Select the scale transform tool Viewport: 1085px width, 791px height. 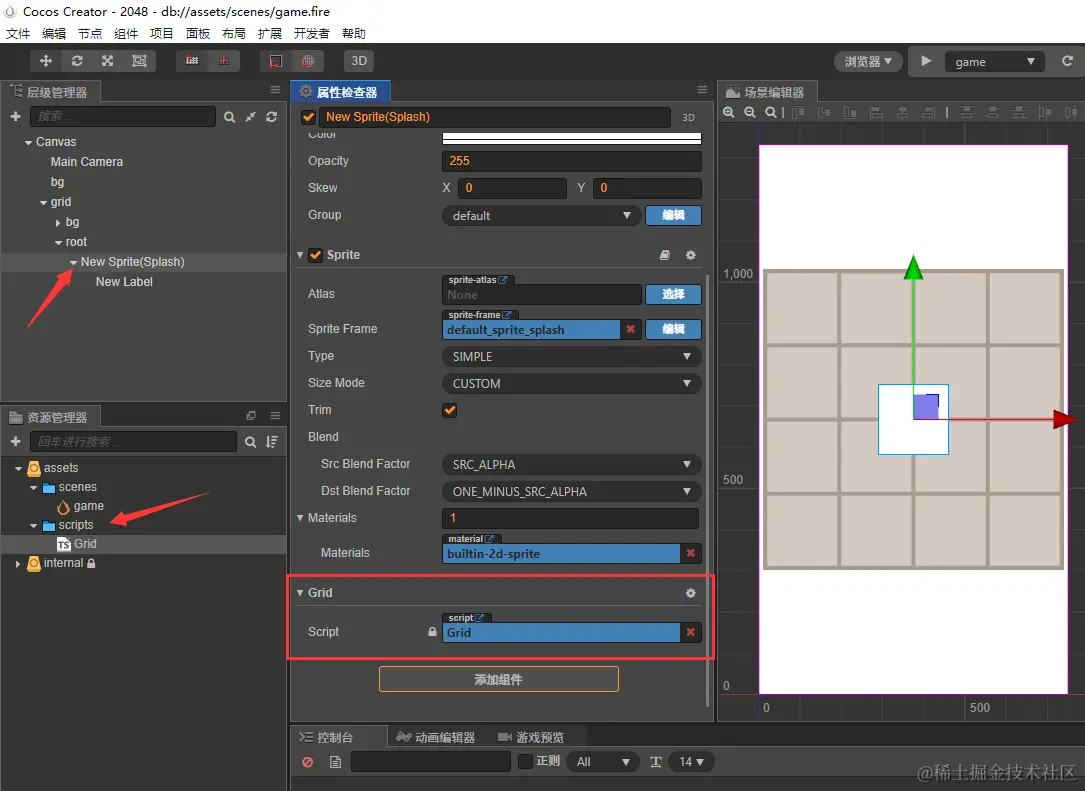107,61
